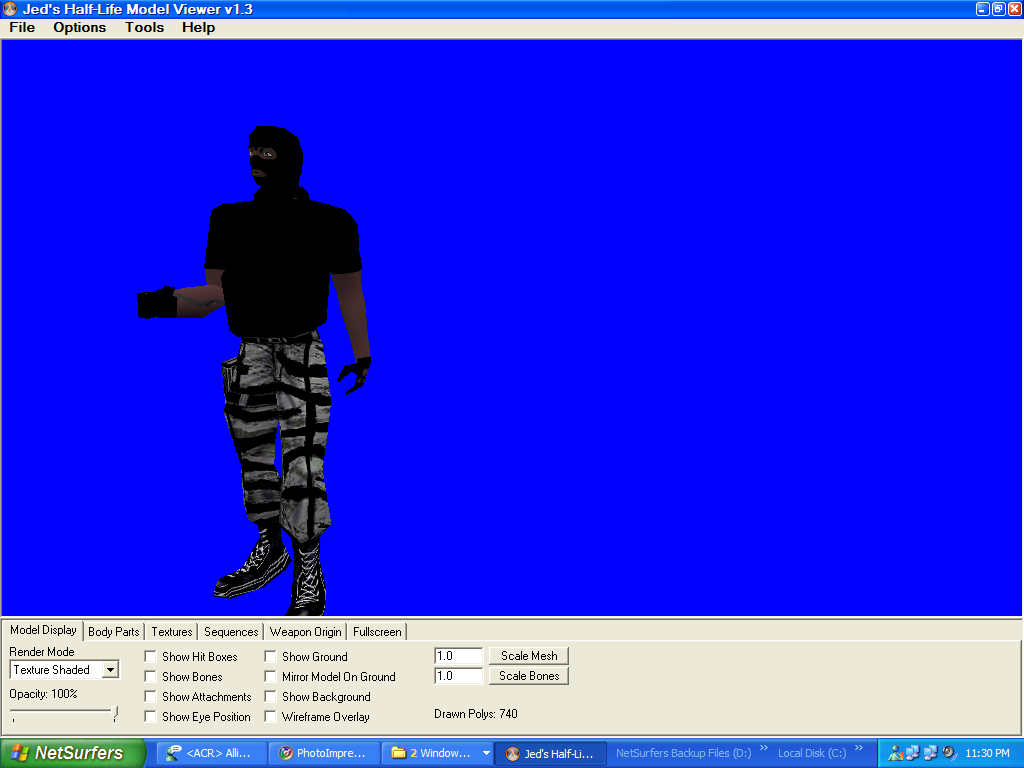Image resolution: width=1024 pixels, height=768 pixels.
Task: Turn on Show Ground checkbox
Action: (x=270, y=656)
